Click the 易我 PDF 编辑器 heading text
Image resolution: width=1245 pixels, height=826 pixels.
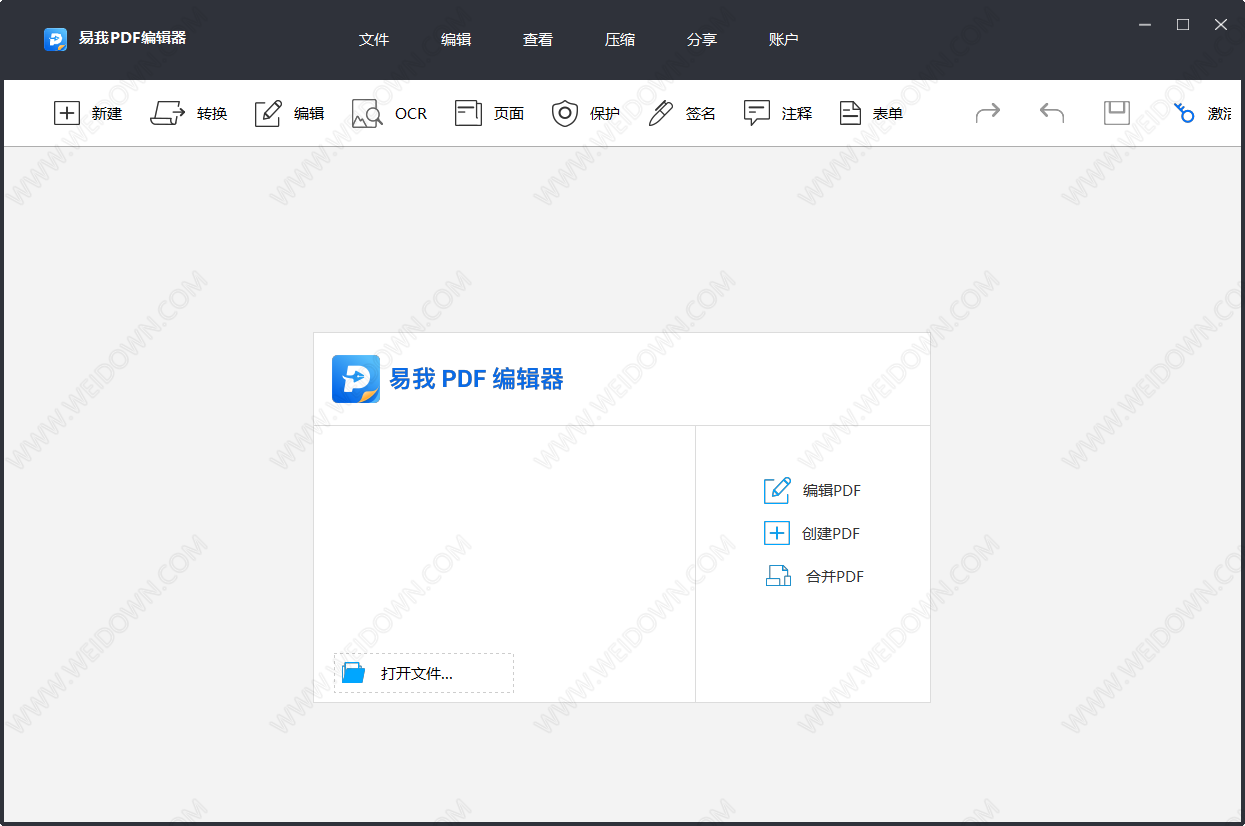point(477,379)
